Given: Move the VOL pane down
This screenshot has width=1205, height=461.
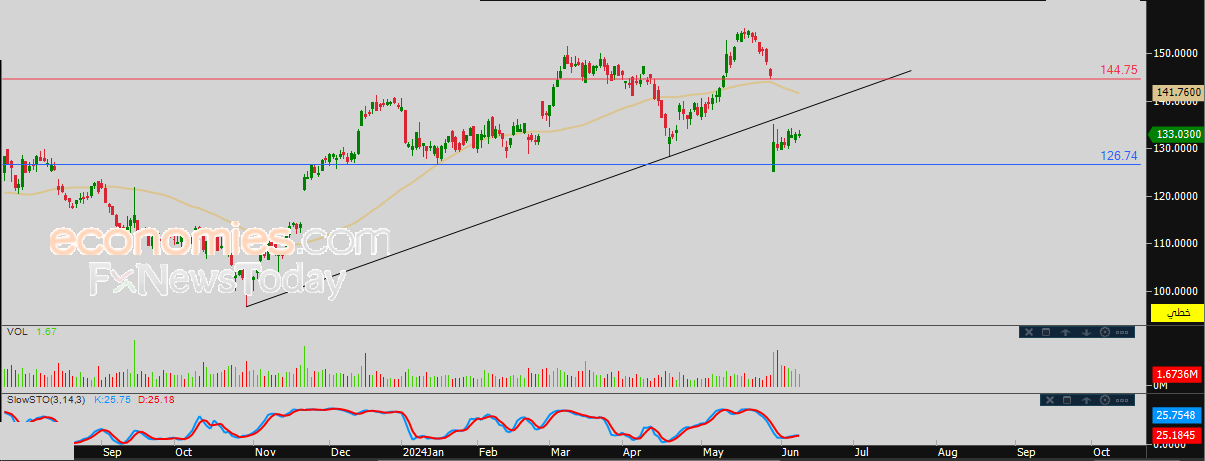Looking at the screenshot, I should pos(1086,332).
